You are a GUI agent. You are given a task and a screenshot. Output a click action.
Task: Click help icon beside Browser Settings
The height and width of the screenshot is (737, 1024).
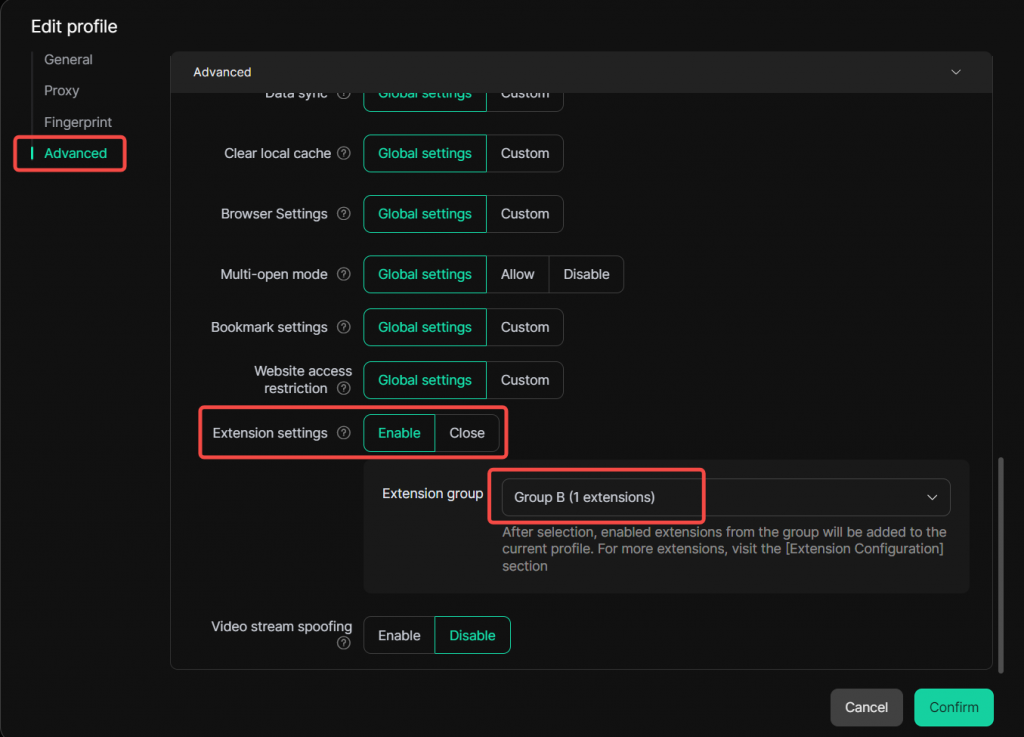[x=344, y=214]
